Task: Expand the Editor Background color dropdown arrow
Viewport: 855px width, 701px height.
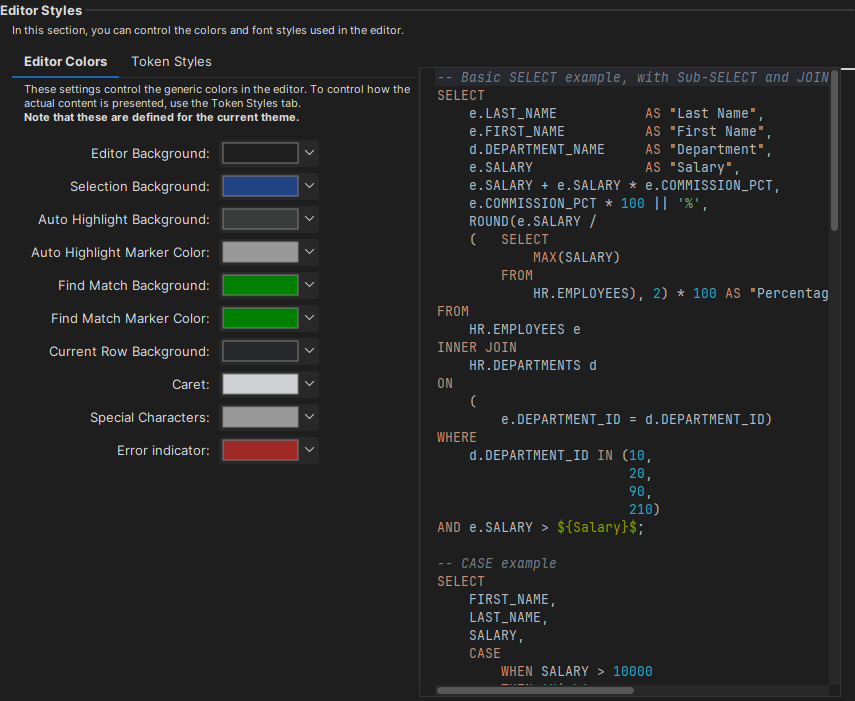Action: point(309,153)
